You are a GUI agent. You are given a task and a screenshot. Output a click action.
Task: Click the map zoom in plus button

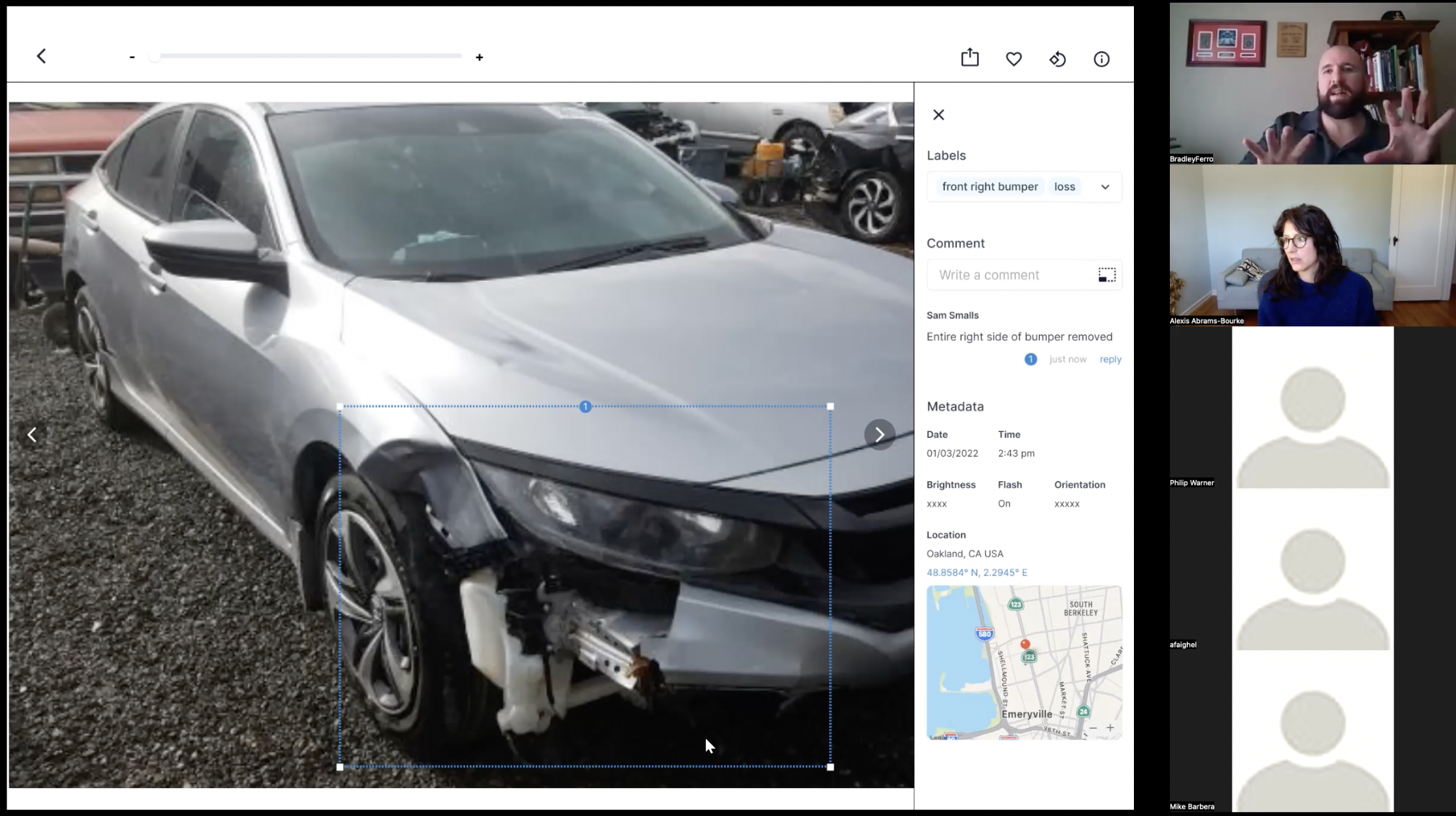coord(1110,728)
